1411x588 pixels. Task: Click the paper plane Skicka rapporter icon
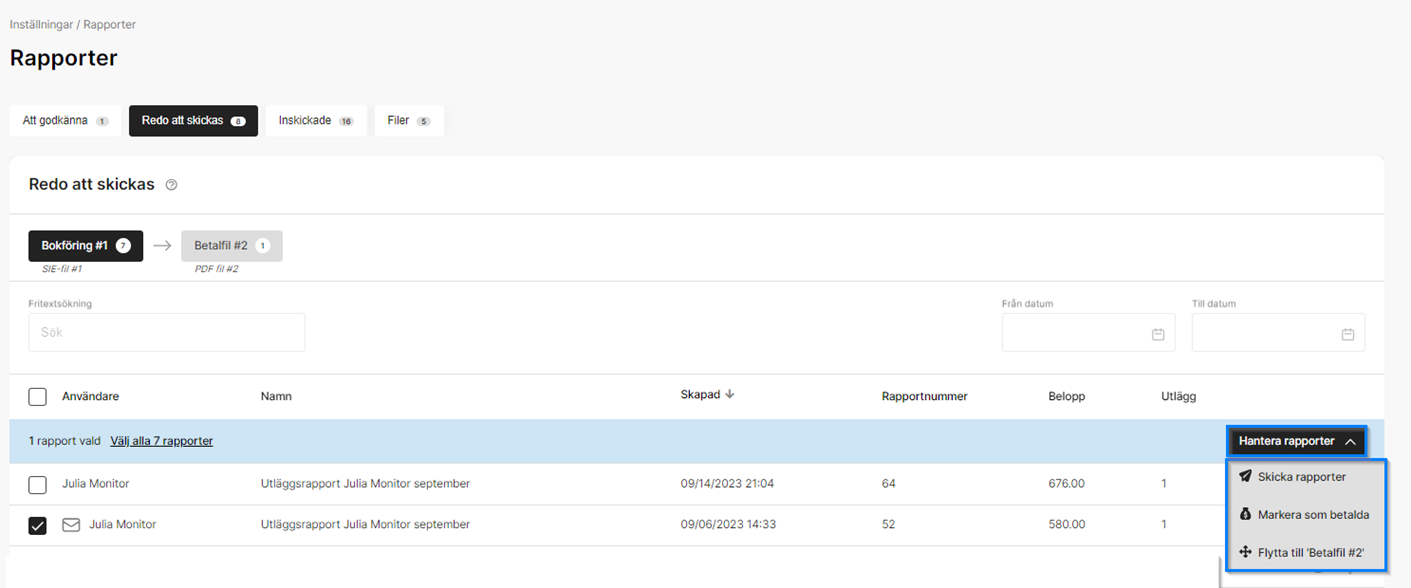[1245, 477]
